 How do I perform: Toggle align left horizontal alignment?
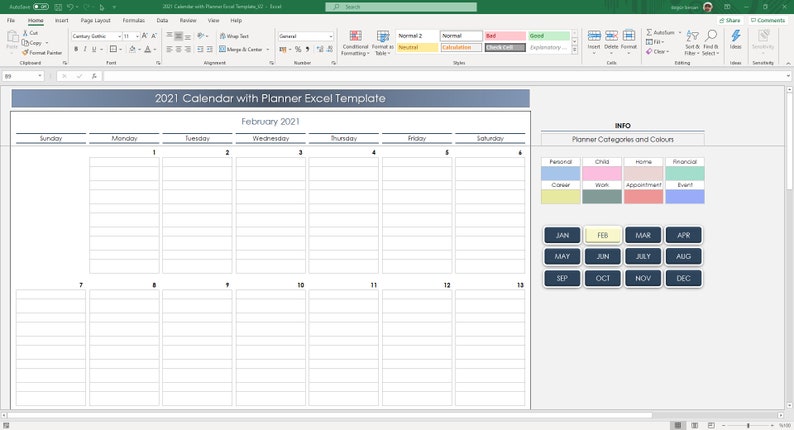click(x=169, y=49)
